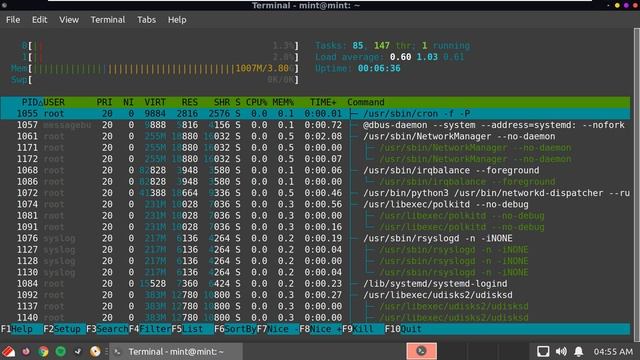Select irqbalance row with PID 1068

coord(315,170)
